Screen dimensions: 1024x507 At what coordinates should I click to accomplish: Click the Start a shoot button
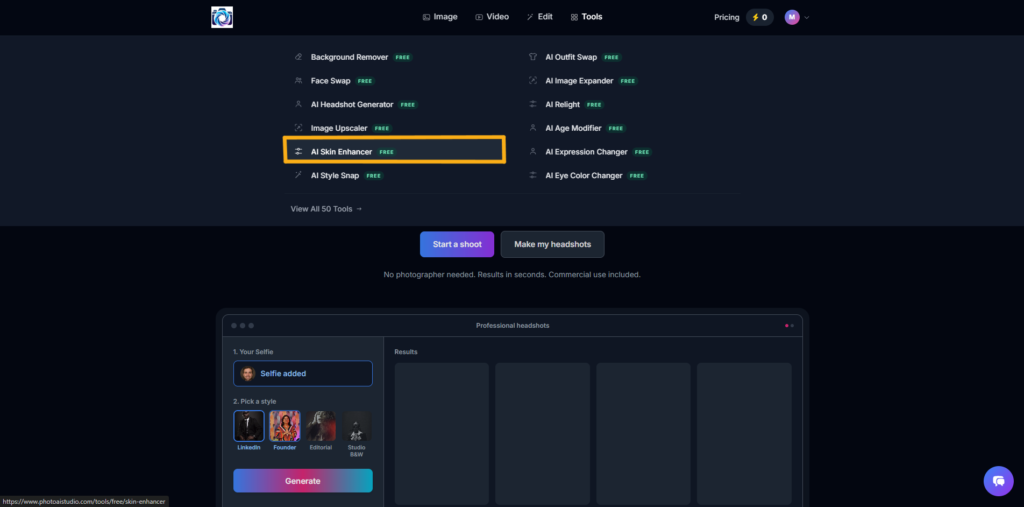point(457,244)
